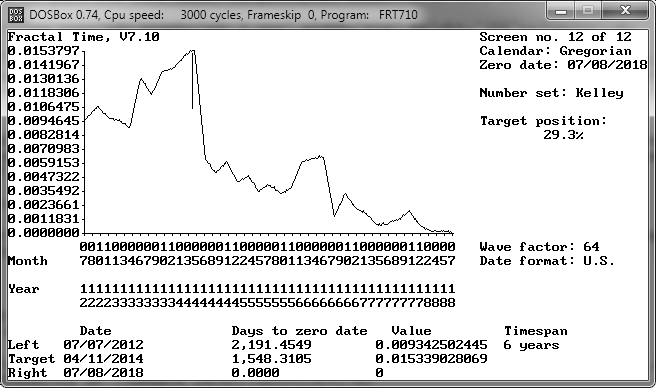The image size is (656, 388).
Task: Click the Days to zero date 2,191.4549
Action: [272, 345]
